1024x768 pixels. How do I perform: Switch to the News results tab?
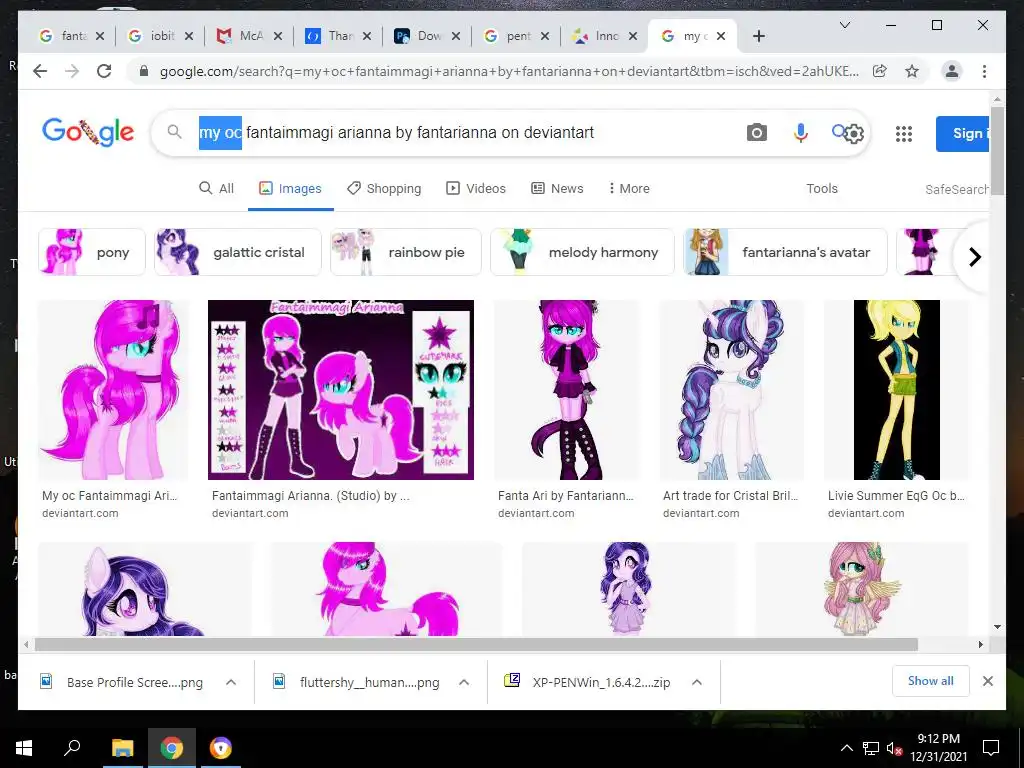557,188
